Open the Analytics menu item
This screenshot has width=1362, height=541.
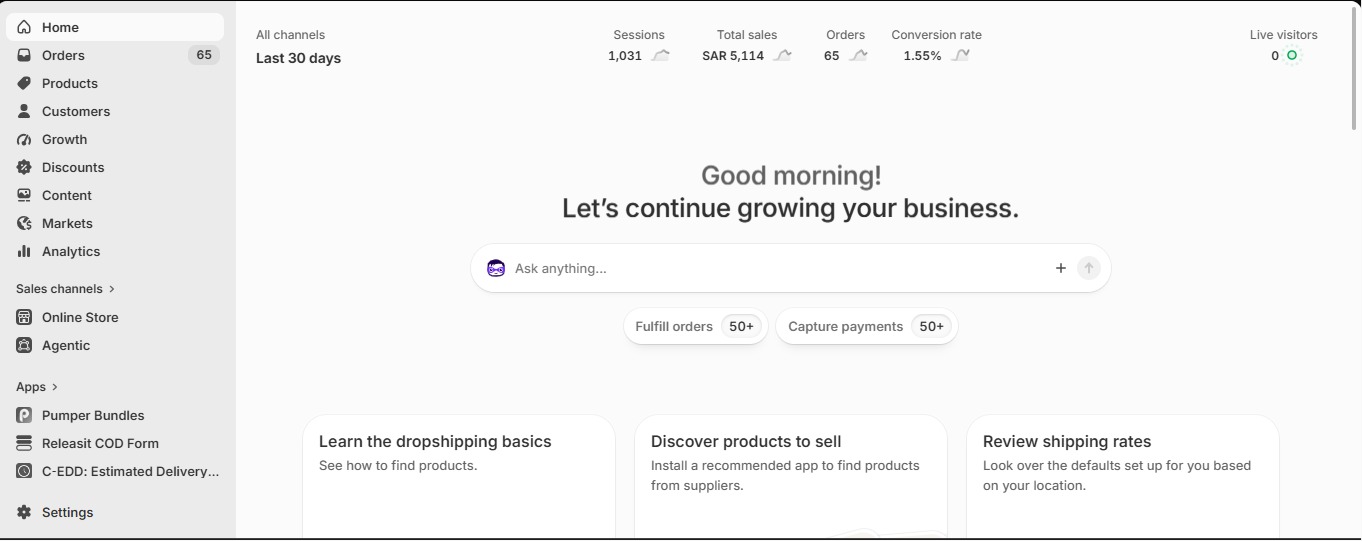115,251
